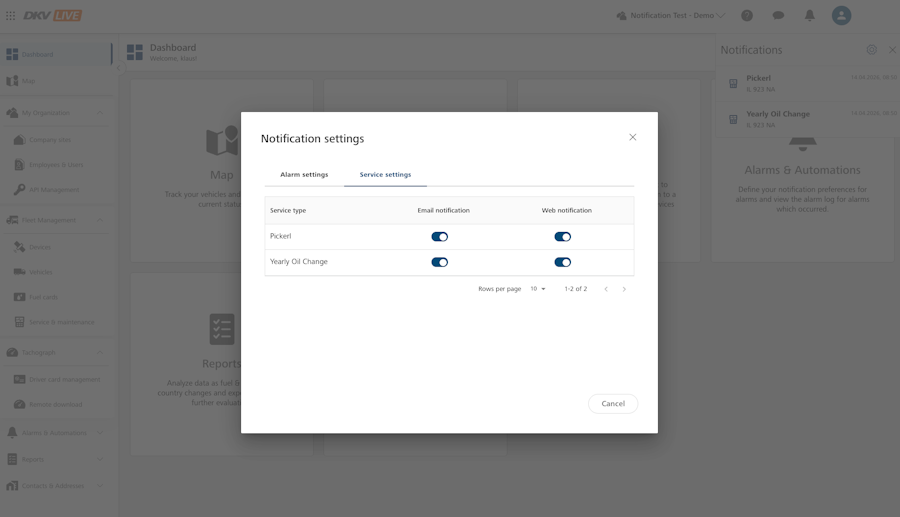Open the Notification Test - Demo organization dropdown

(670, 15)
